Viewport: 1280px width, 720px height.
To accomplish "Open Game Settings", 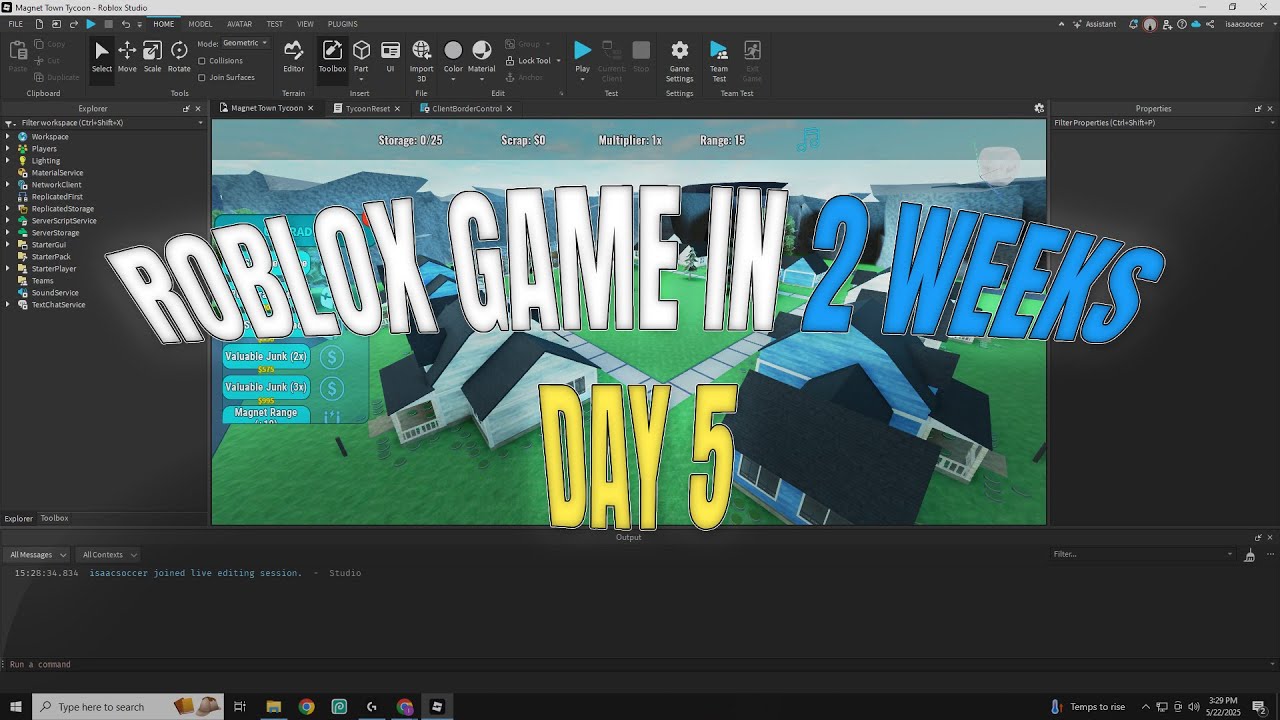I will coord(679,61).
